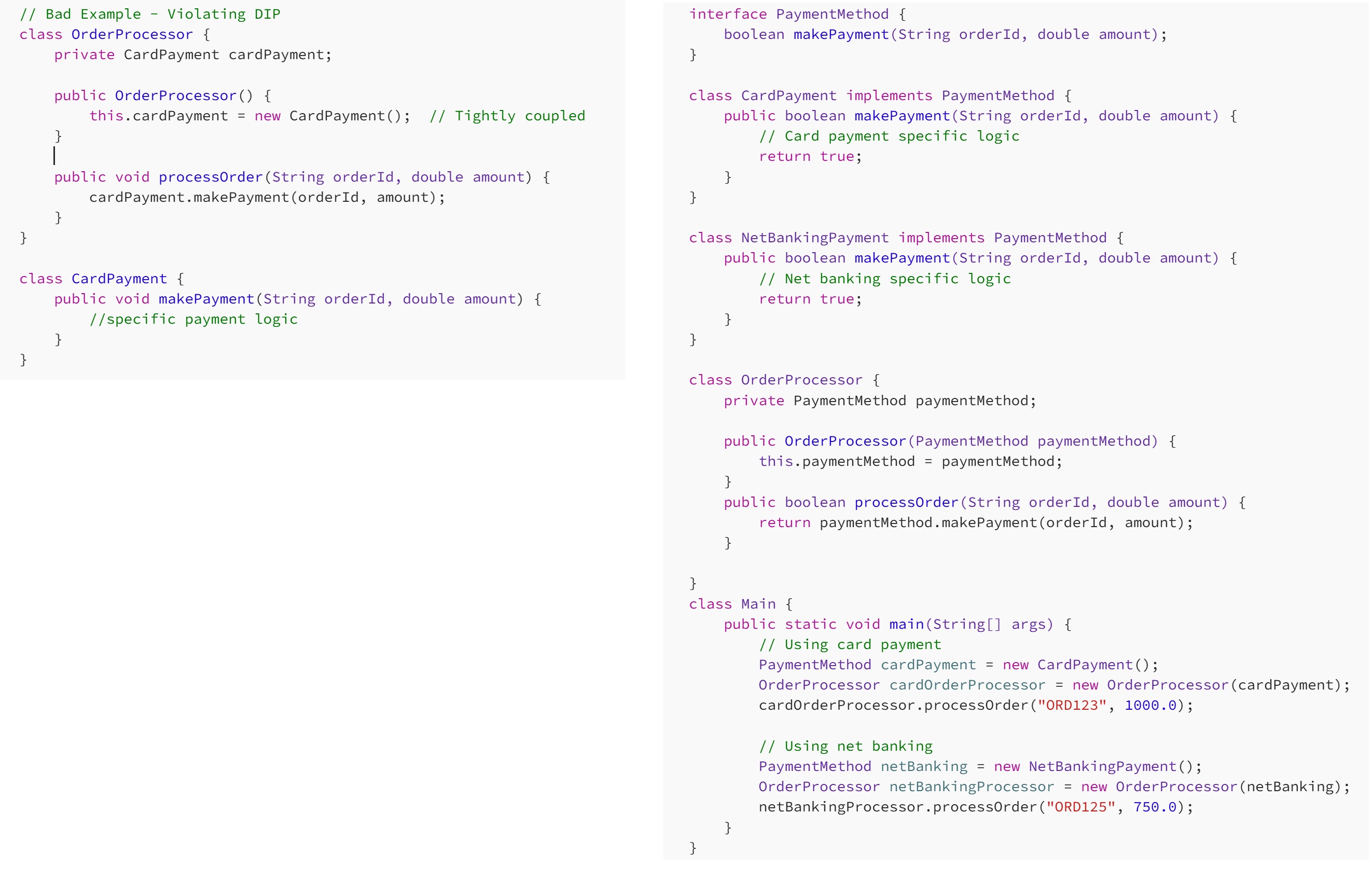This screenshot has height=896, width=1372.
Task: Click "class Main {" line
Action: (741, 604)
